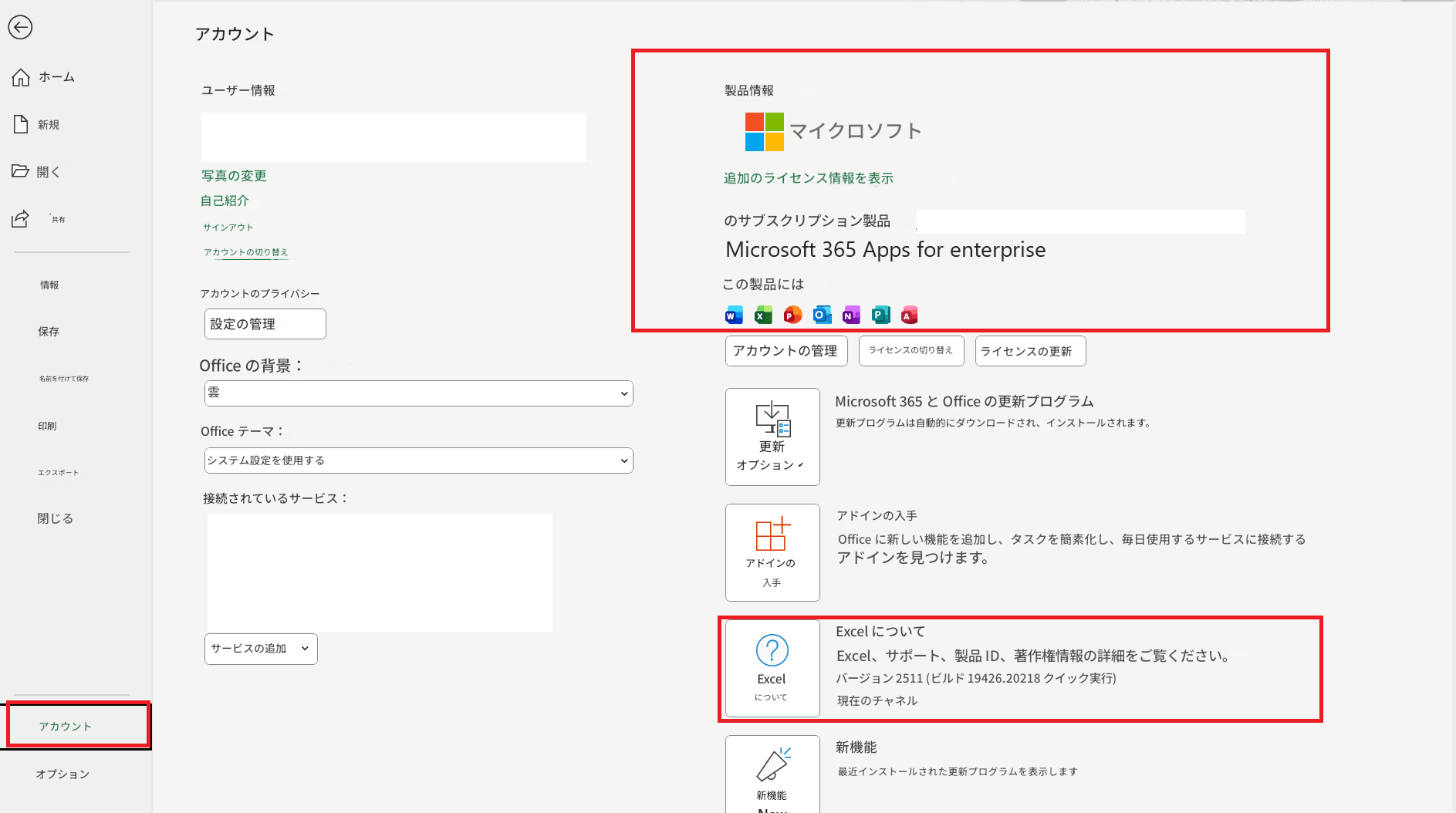Viewport: 1456px width, 813px height.
Task: Click the ライセンスの更新 button
Action: [x=1030, y=351]
